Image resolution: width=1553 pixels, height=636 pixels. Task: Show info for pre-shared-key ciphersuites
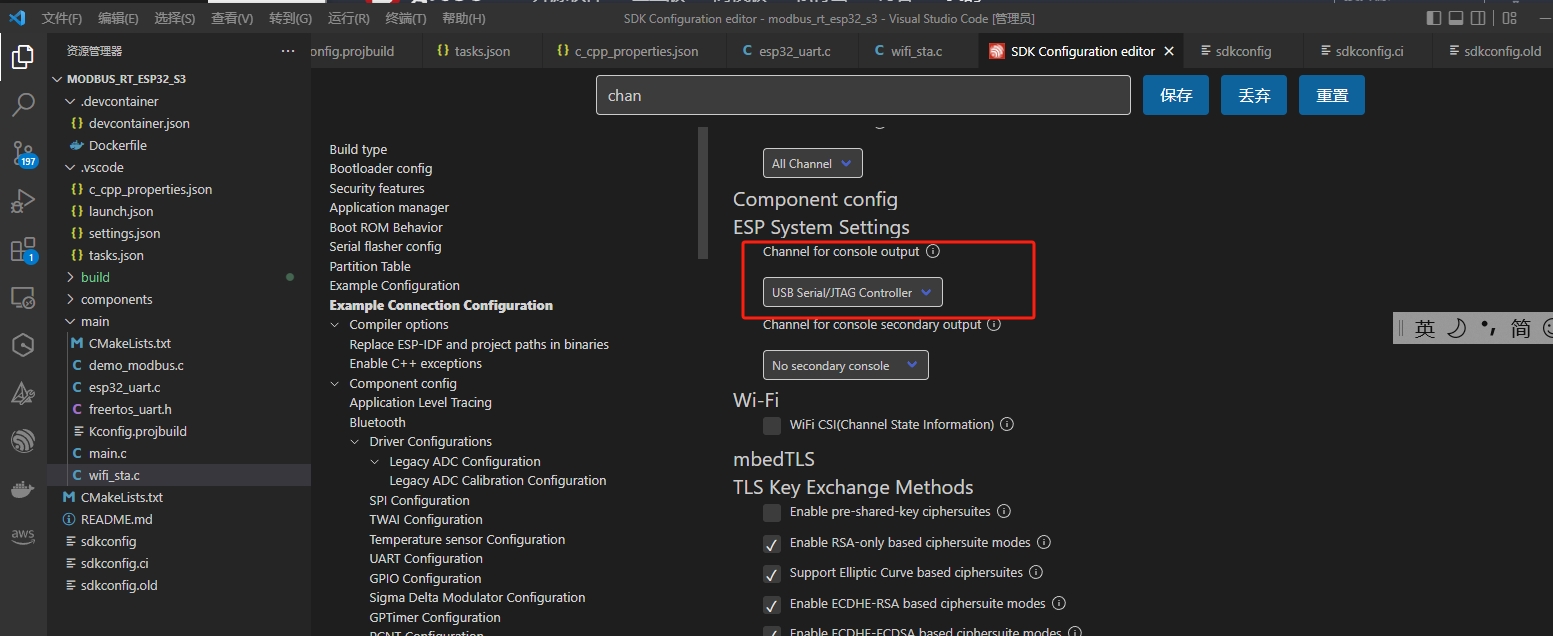point(1004,512)
